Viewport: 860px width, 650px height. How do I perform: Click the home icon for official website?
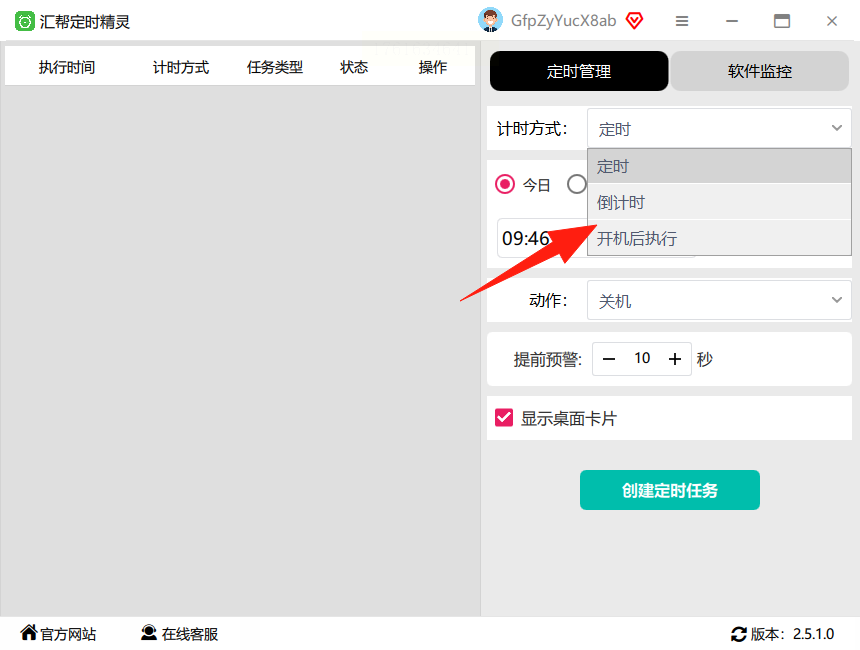pos(29,632)
